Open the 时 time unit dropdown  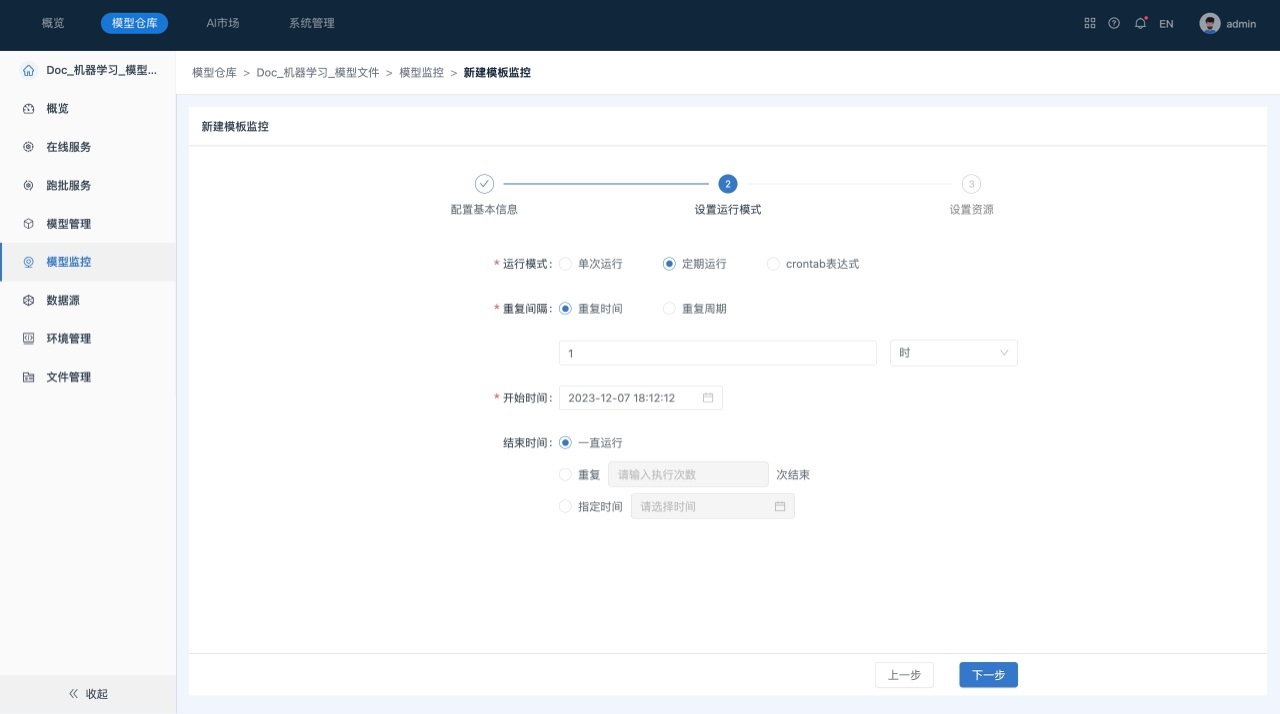[x=953, y=353]
